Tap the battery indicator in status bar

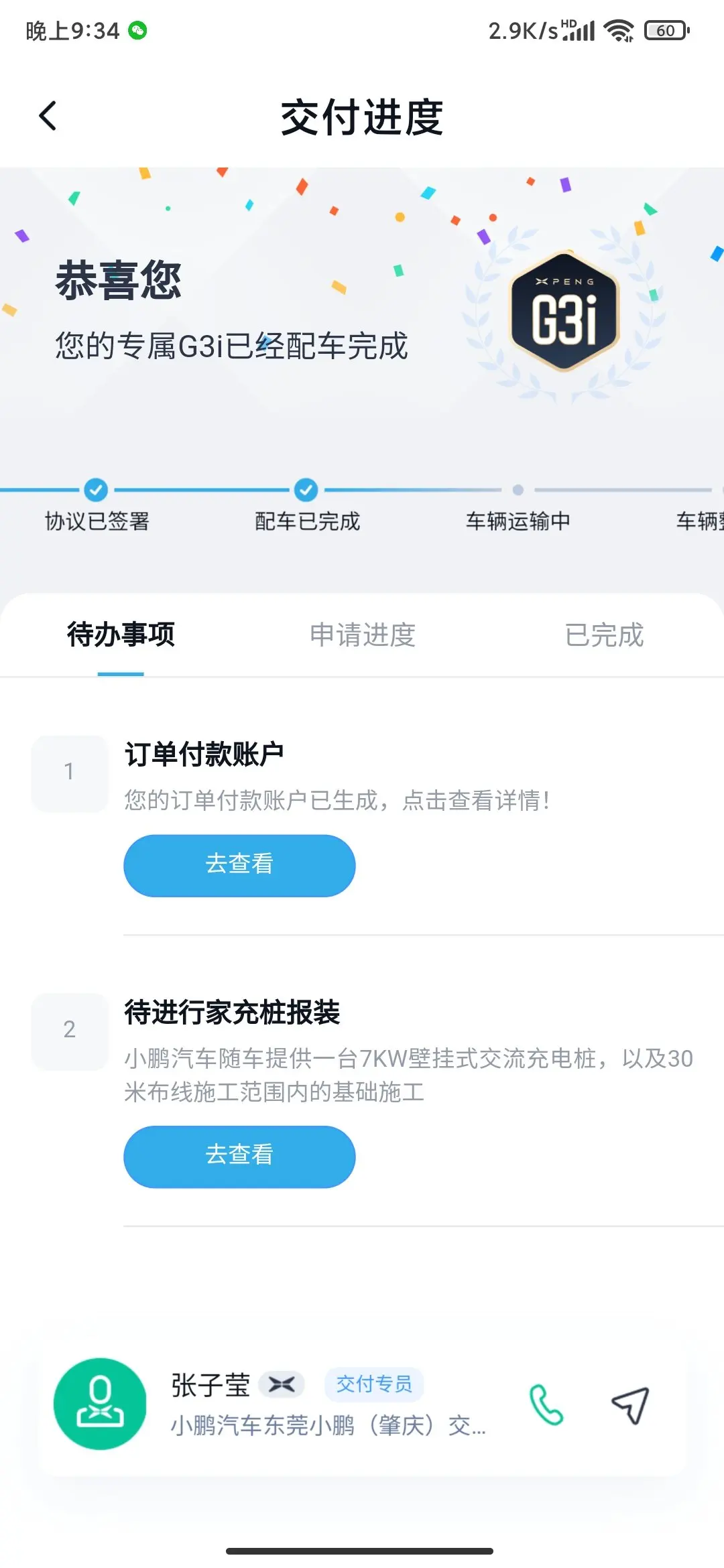point(667,30)
